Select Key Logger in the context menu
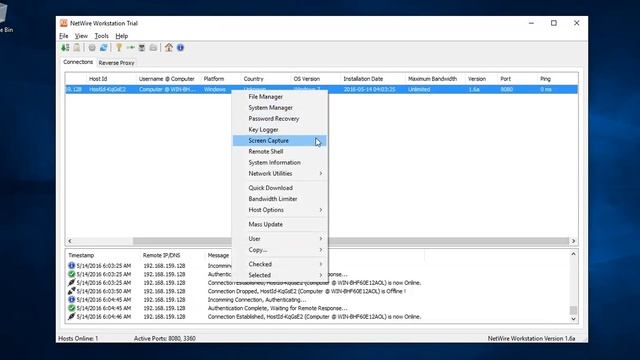The image size is (640, 360). 280,130
